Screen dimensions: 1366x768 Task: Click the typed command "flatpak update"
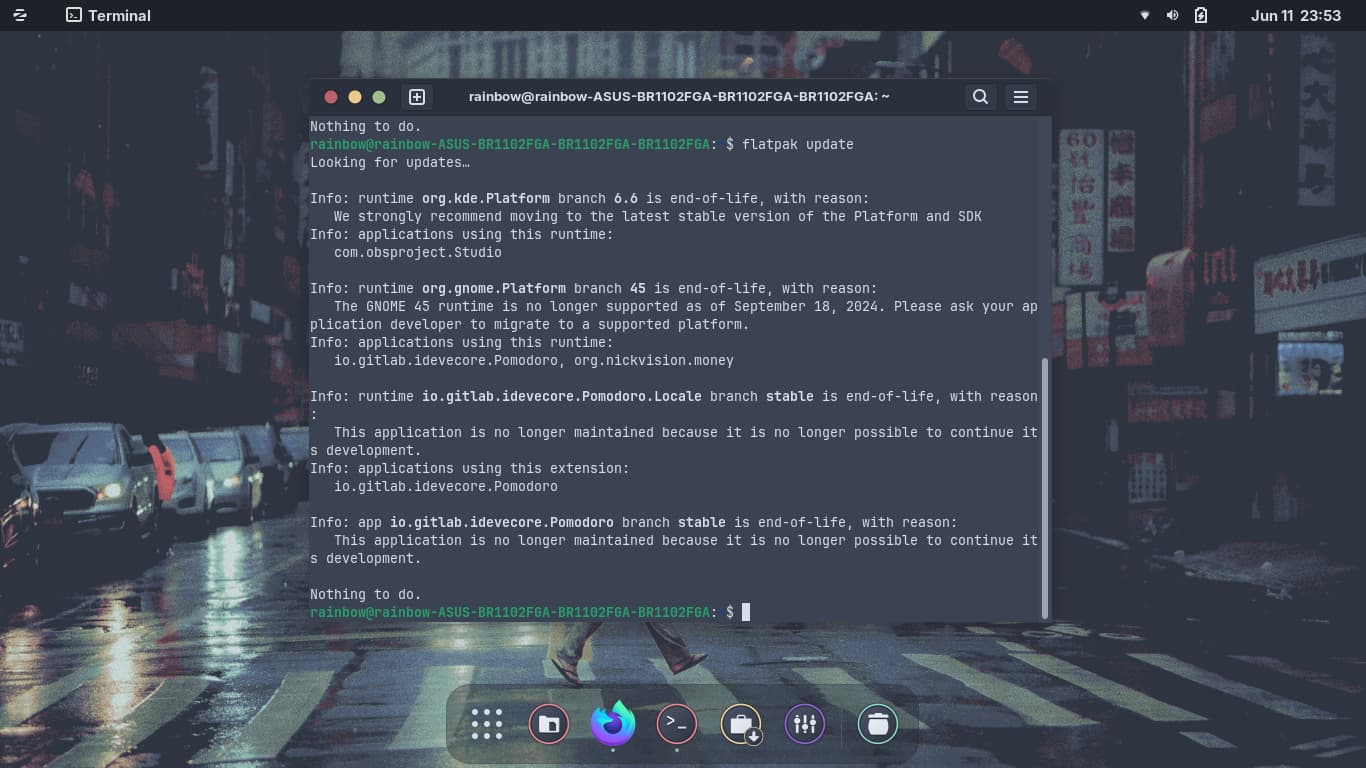[x=798, y=145]
